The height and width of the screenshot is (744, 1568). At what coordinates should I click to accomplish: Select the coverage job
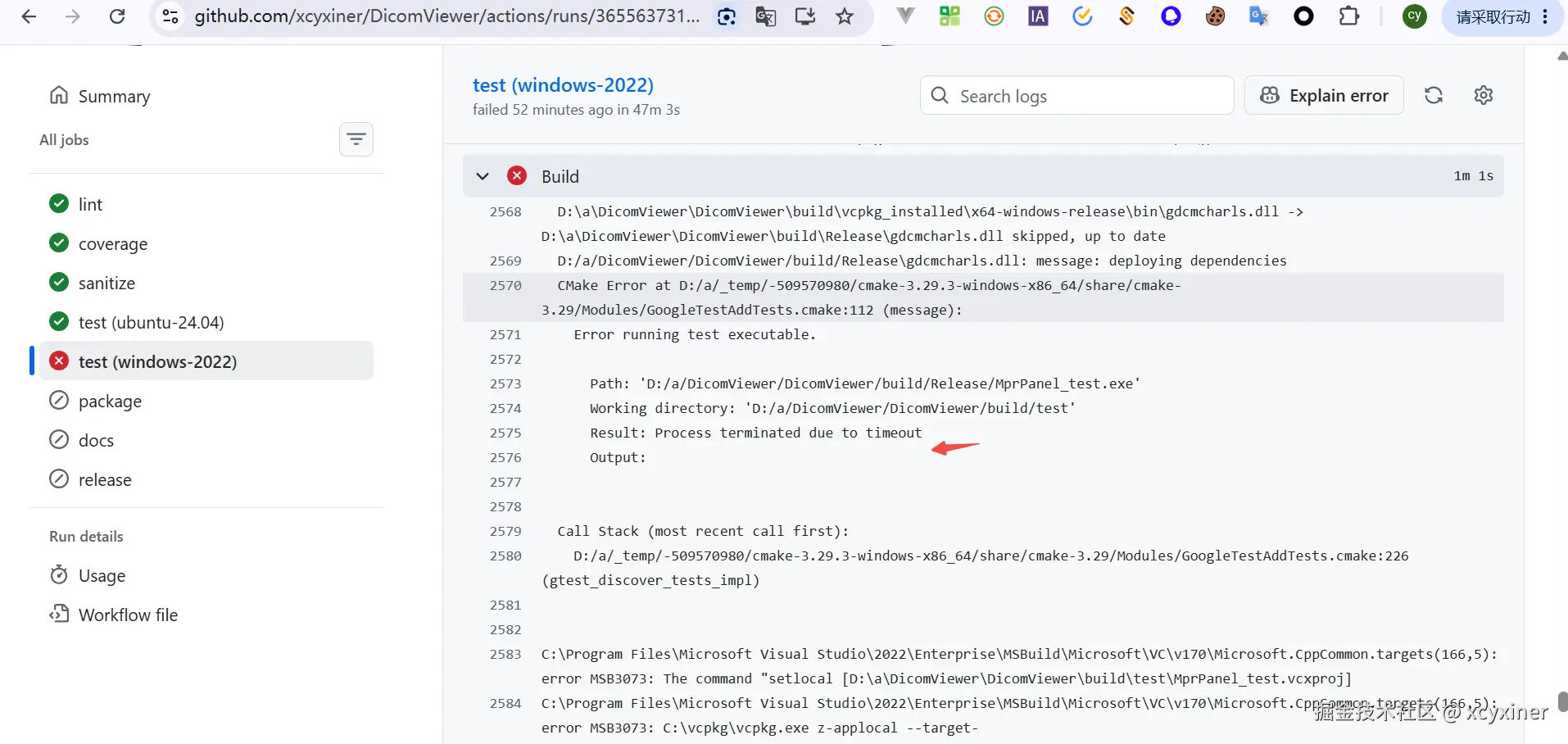206,243
